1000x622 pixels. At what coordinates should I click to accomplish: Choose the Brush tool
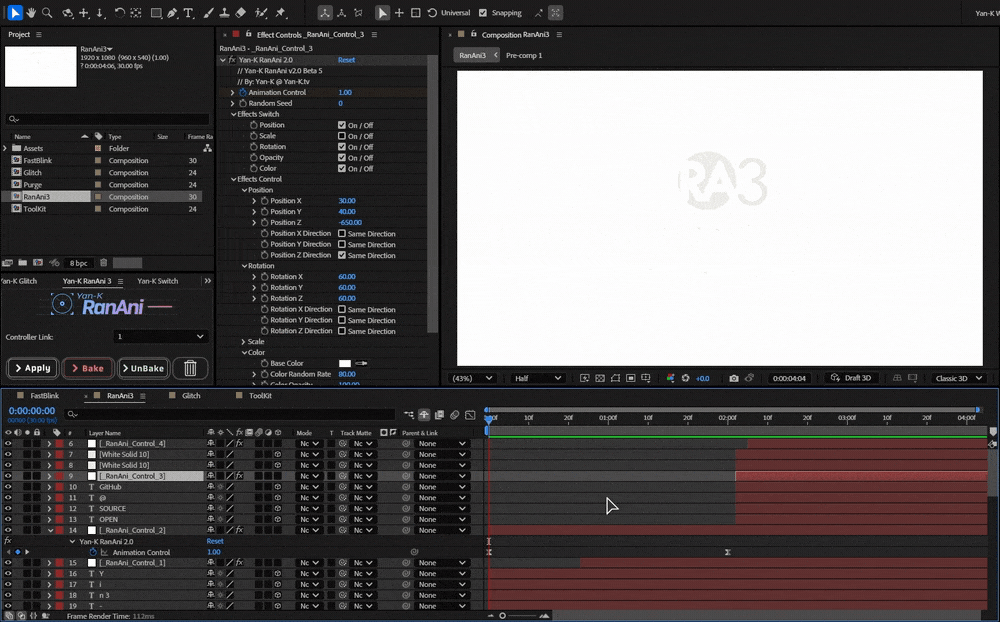(x=208, y=13)
